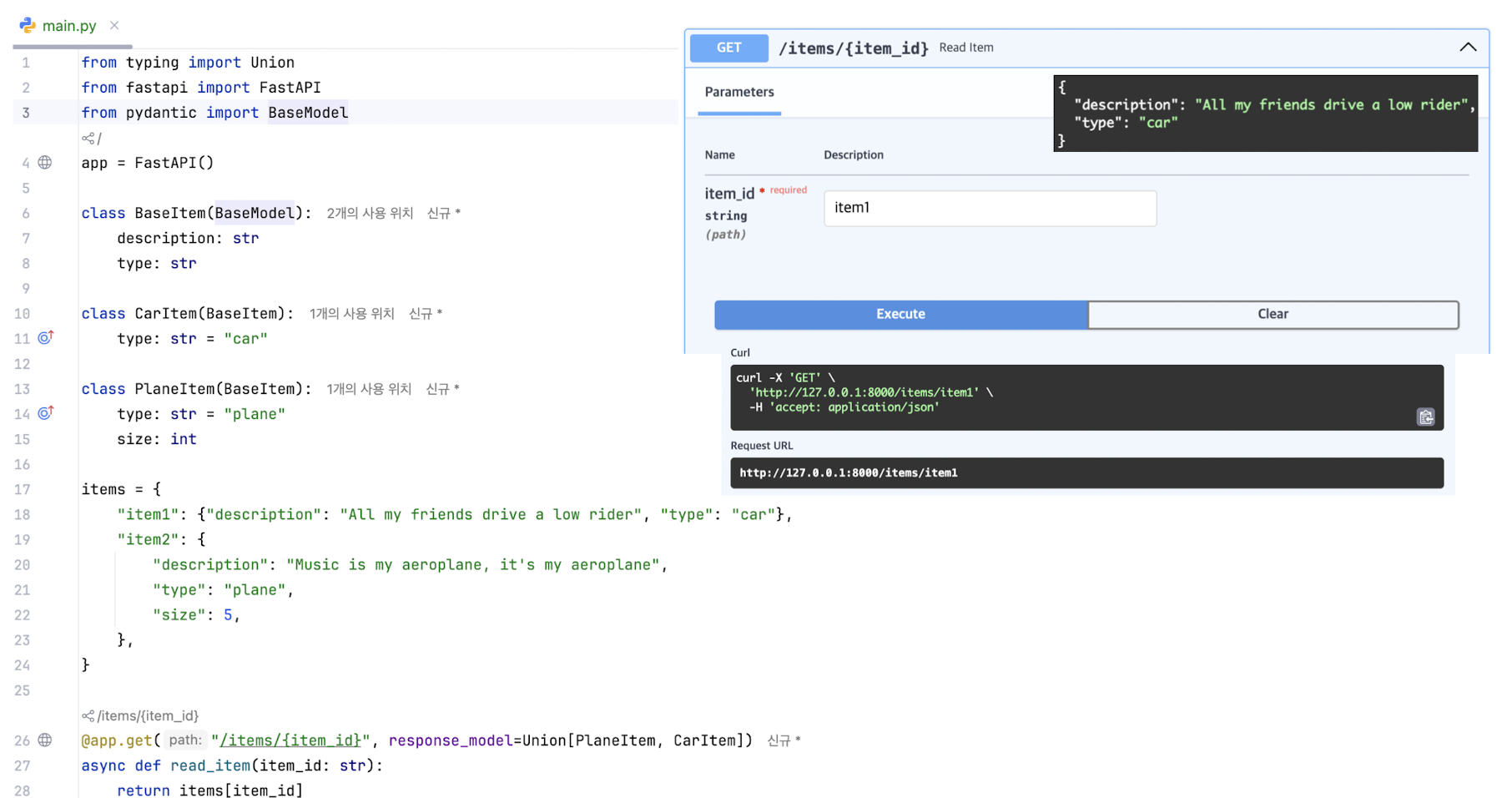Switch to the main.py tab

coord(69,26)
